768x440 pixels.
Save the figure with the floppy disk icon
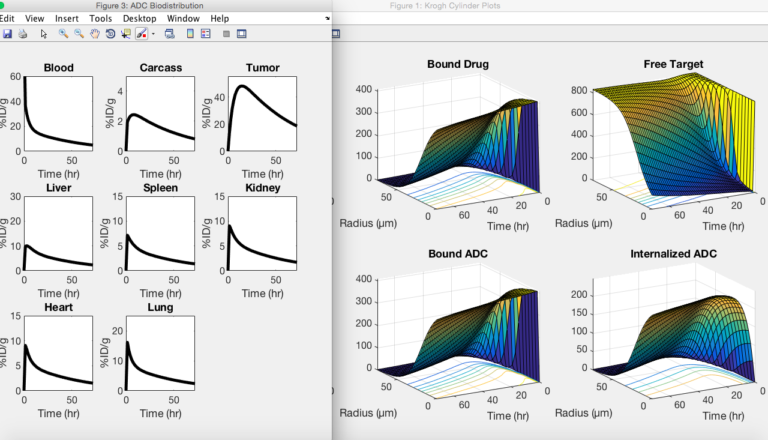point(7,34)
